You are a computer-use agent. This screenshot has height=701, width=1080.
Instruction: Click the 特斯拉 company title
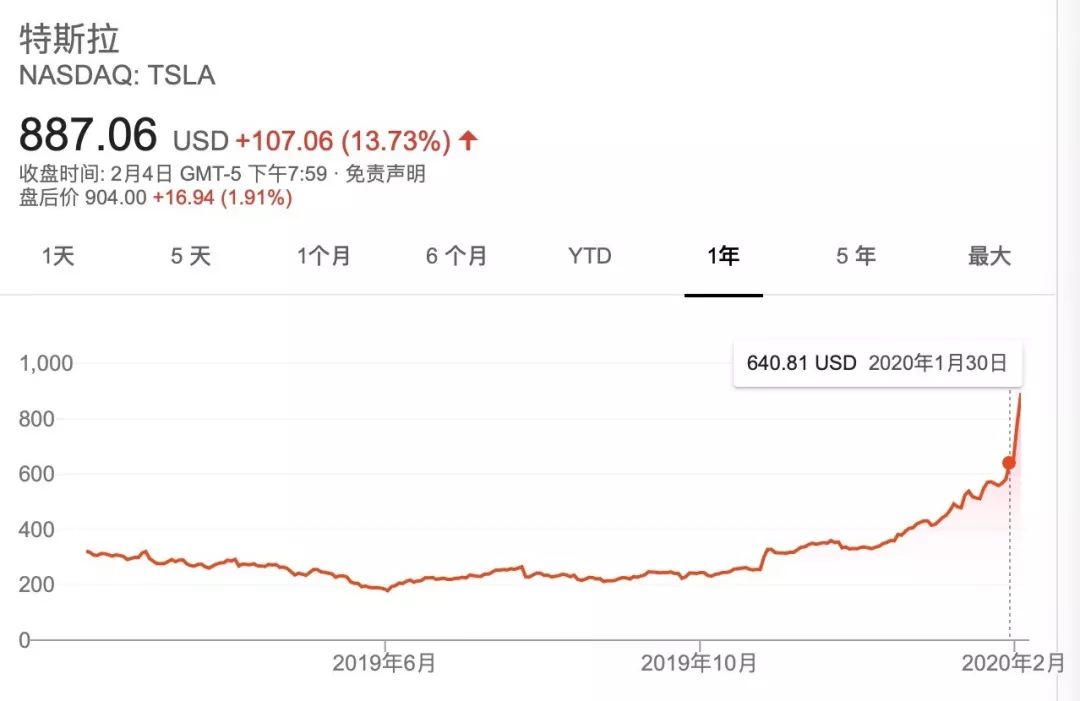pyautogui.click(x=70, y=39)
